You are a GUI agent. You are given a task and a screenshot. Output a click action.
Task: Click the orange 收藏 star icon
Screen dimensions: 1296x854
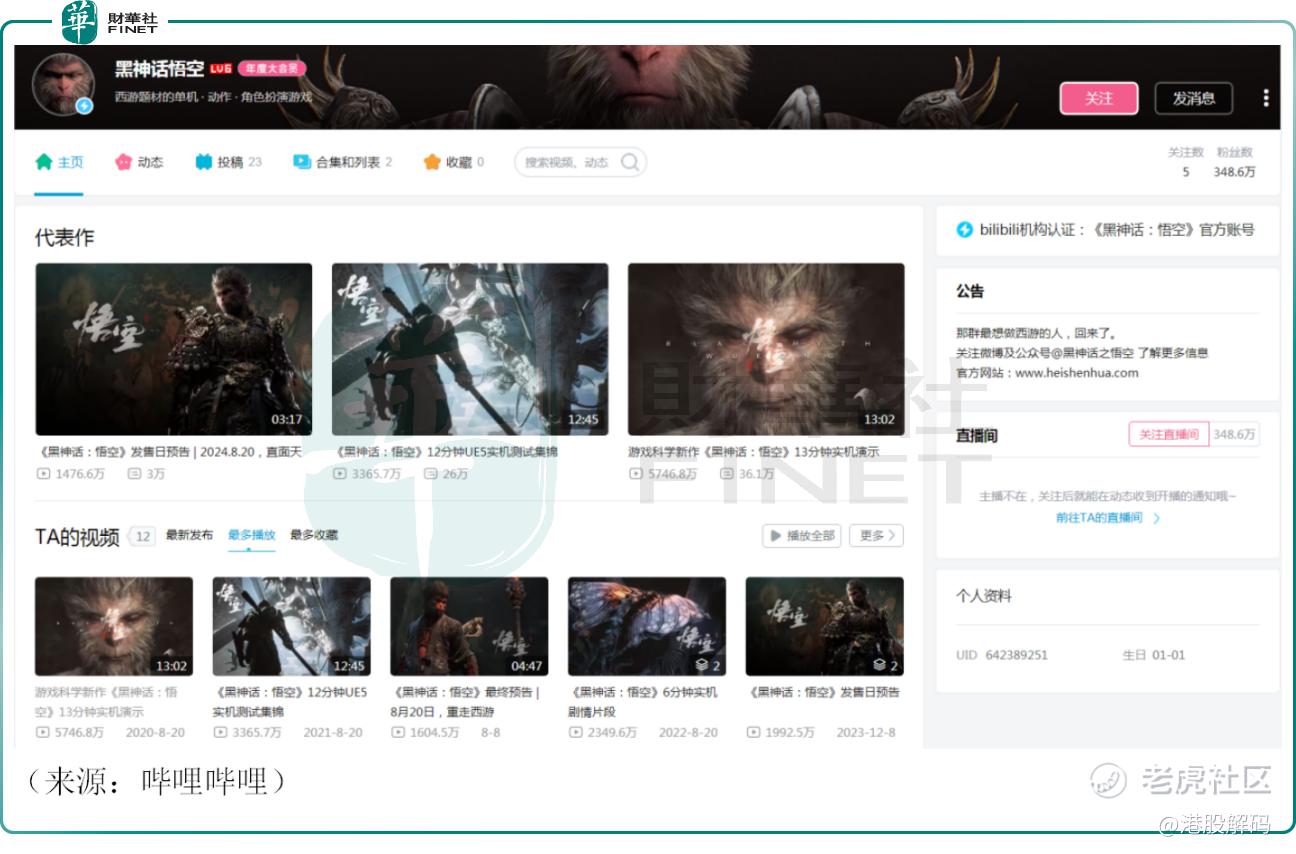point(432,162)
